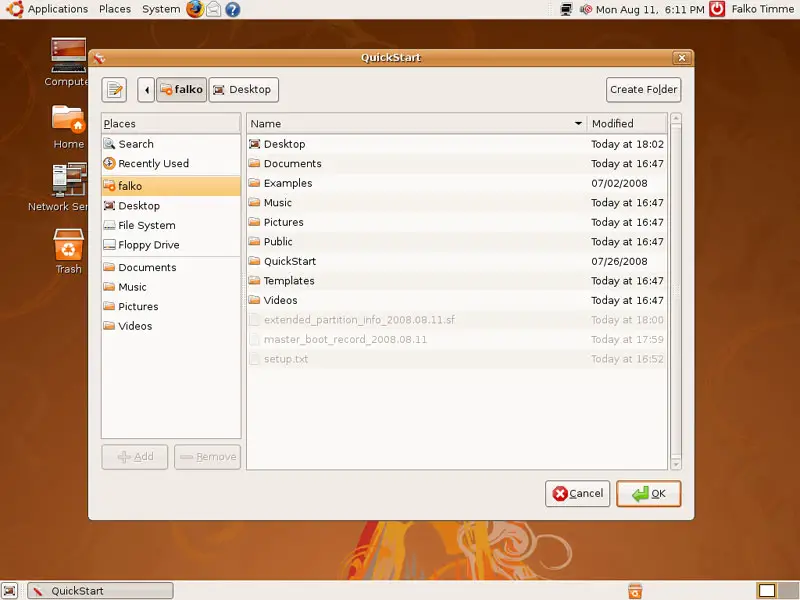Click the QuickStart taskbar button
Viewport: 800px width, 600px height.
coord(100,590)
